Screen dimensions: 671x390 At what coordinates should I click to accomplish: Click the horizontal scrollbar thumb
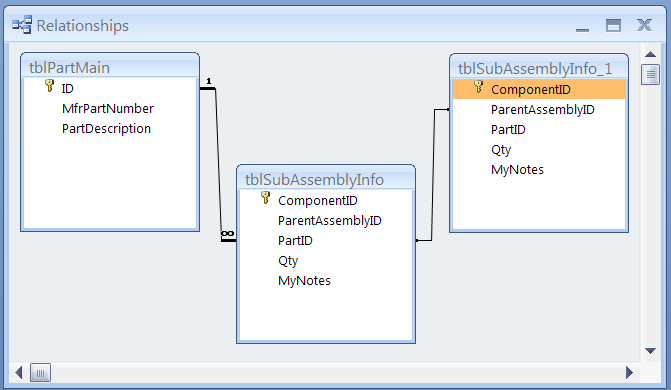pos(40,372)
